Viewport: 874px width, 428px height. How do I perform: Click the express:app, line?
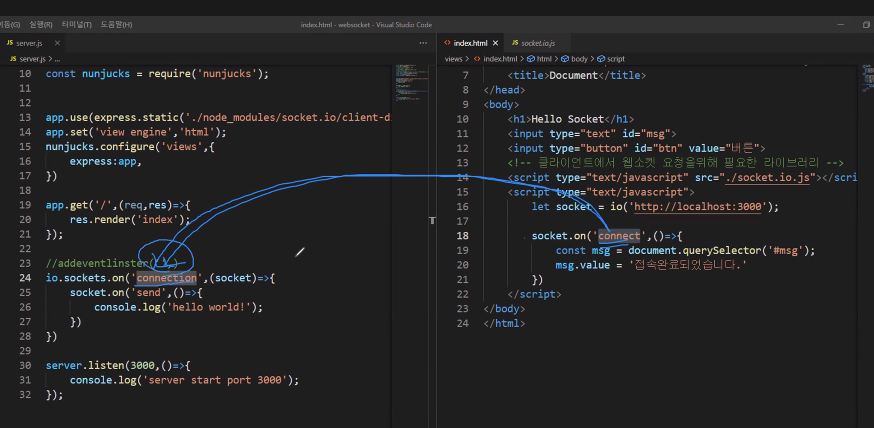click(106, 162)
